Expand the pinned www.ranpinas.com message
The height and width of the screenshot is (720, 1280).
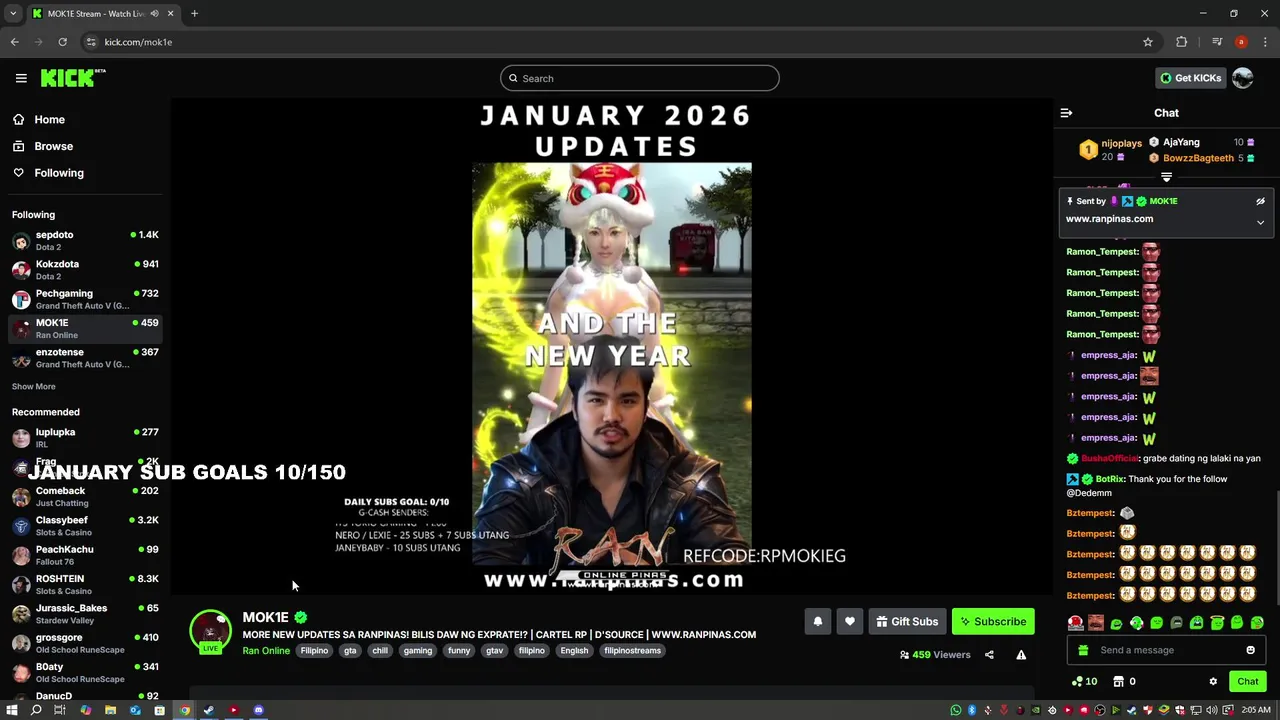[1260, 222]
